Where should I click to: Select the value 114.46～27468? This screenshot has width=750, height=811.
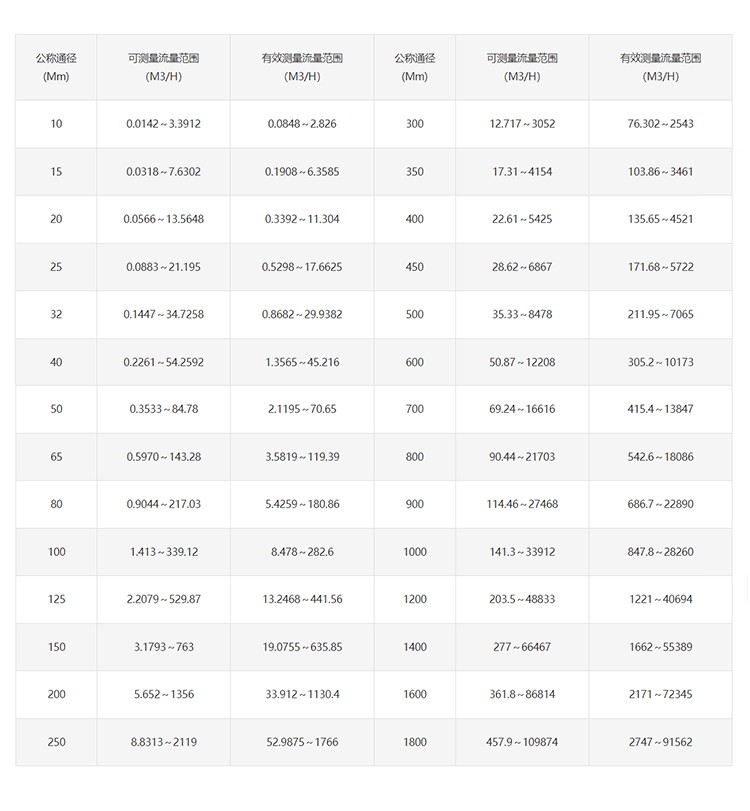(522, 504)
